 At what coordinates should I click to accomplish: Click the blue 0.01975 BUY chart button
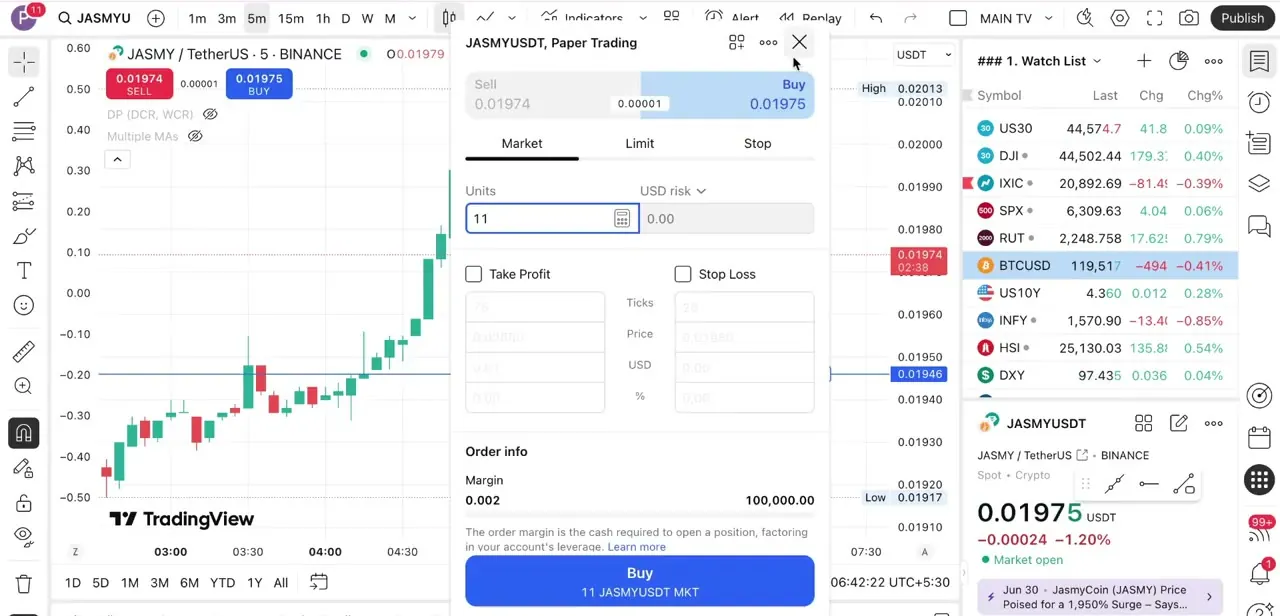(x=259, y=84)
